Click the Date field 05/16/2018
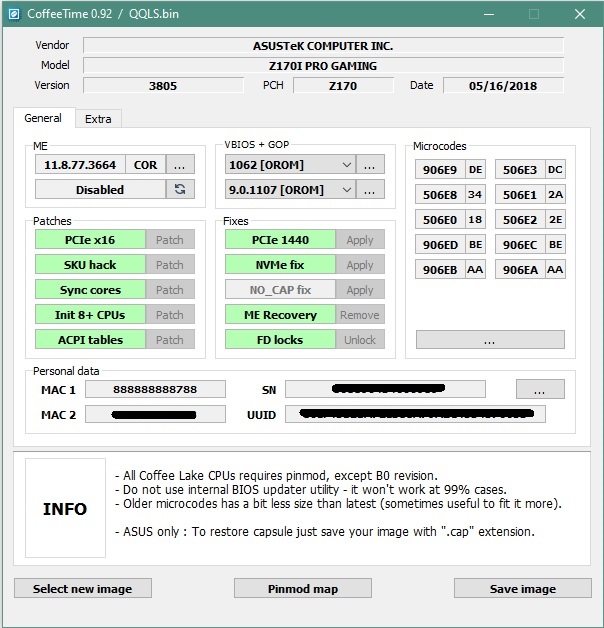 [x=503, y=85]
